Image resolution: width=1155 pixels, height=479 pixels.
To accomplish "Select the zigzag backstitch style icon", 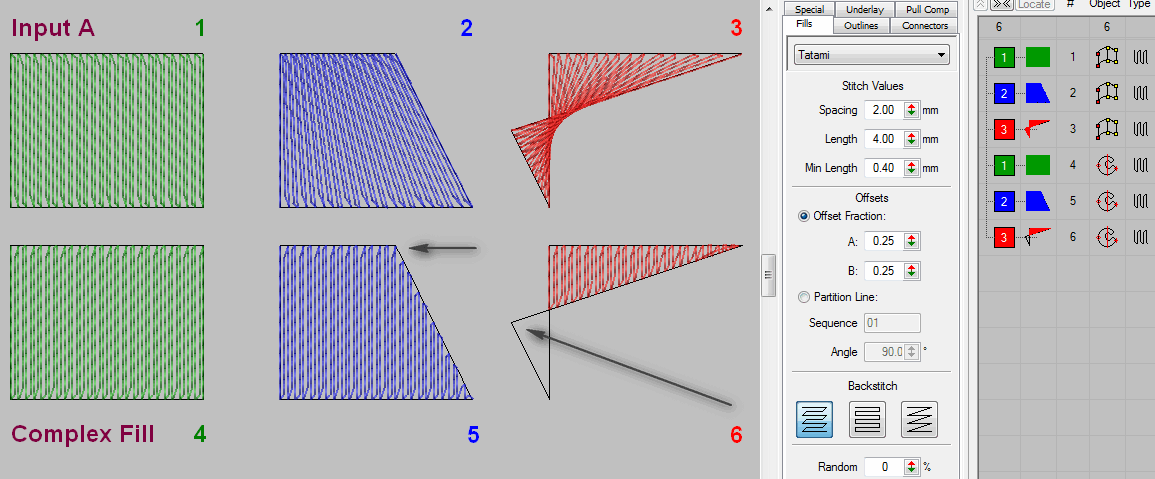I will tap(919, 419).
